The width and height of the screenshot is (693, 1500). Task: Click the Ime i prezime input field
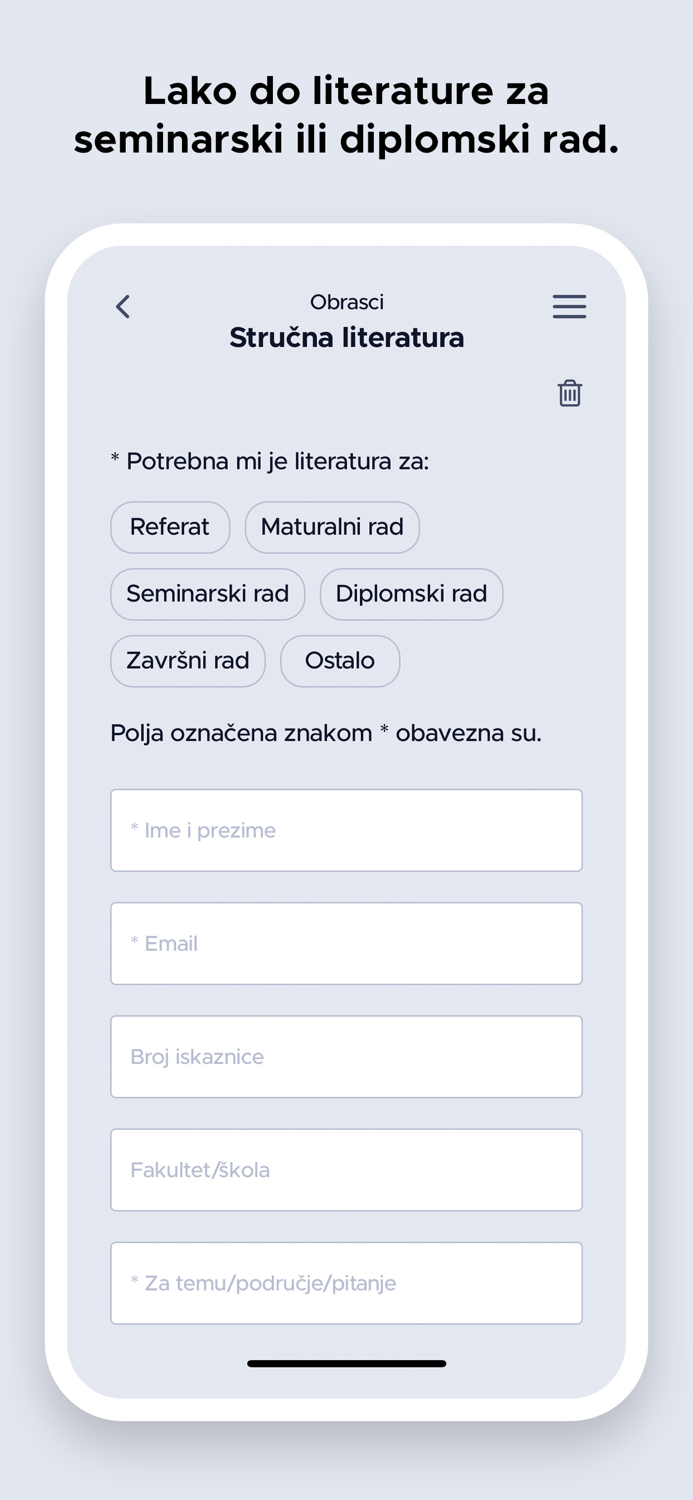[346, 830]
